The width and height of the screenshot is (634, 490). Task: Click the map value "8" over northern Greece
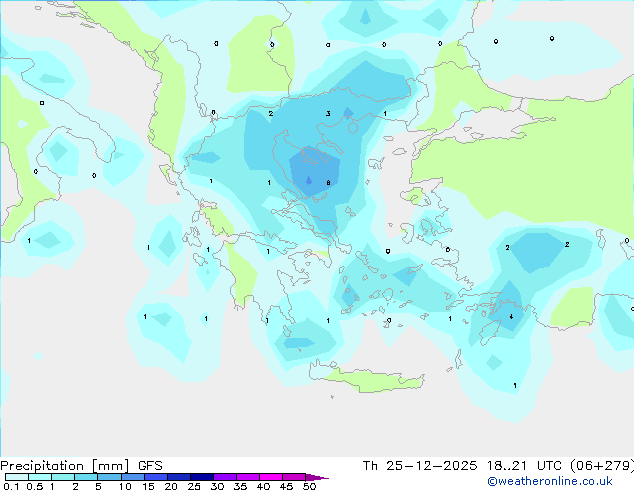pyautogui.click(x=328, y=183)
